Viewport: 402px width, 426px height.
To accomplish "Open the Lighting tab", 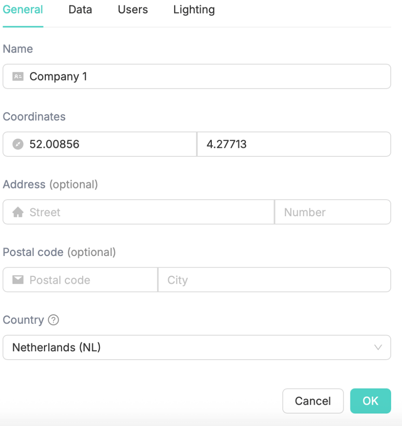I will pyautogui.click(x=194, y=10).
